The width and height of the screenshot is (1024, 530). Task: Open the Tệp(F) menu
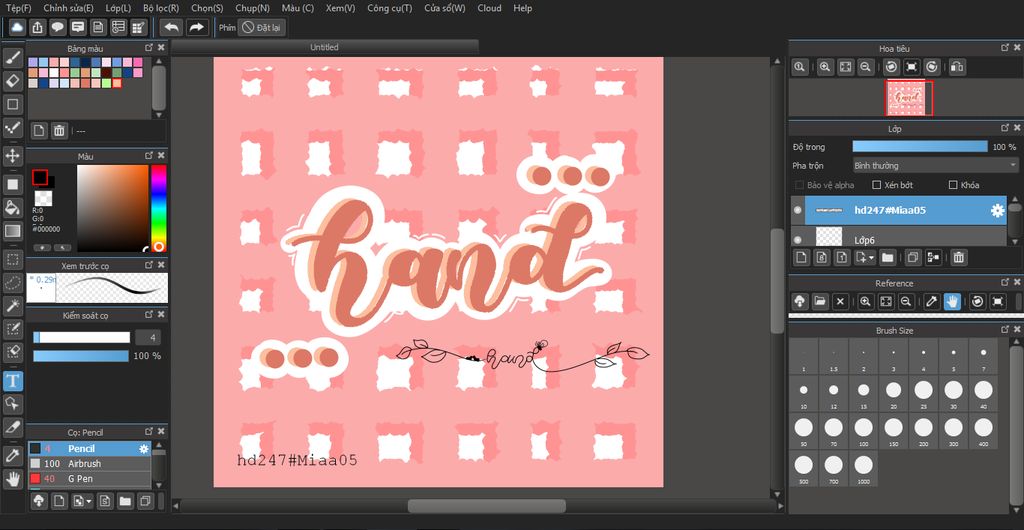coord(18,8)
